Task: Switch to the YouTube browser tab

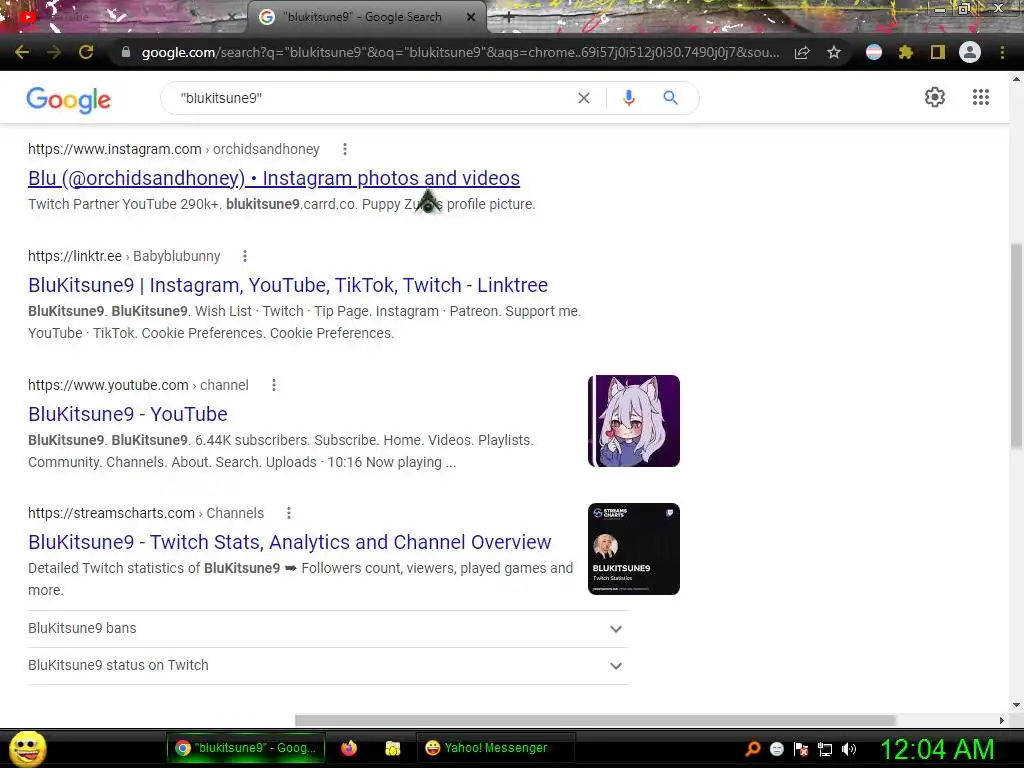Action: pos(124,17)
